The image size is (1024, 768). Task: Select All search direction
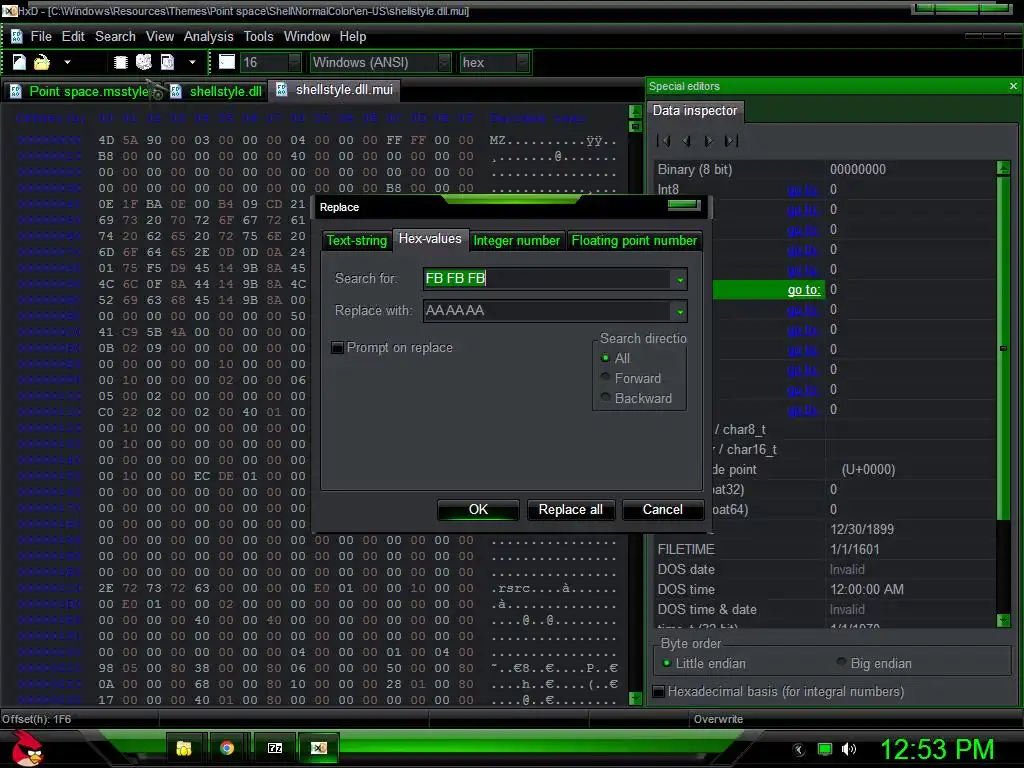pyautogui.click(x=605, y=358)
